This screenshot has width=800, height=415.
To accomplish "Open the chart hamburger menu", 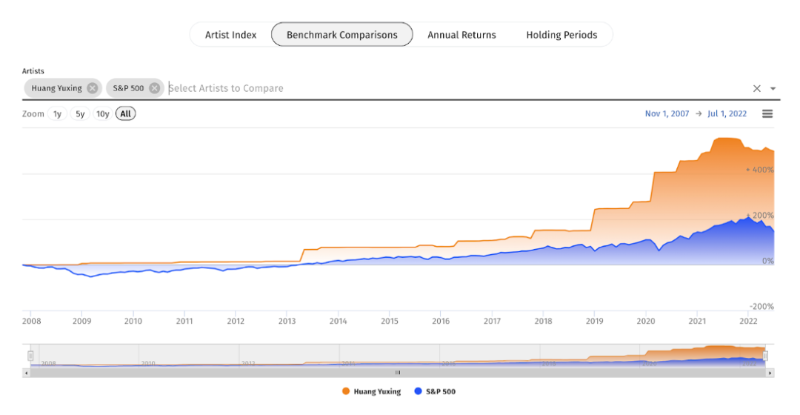I will click(x=767, y=114).
